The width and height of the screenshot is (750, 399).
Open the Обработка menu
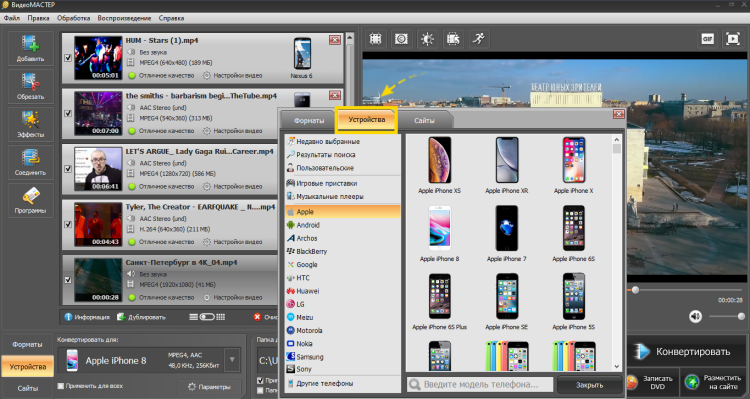click(x=73, y=18)
